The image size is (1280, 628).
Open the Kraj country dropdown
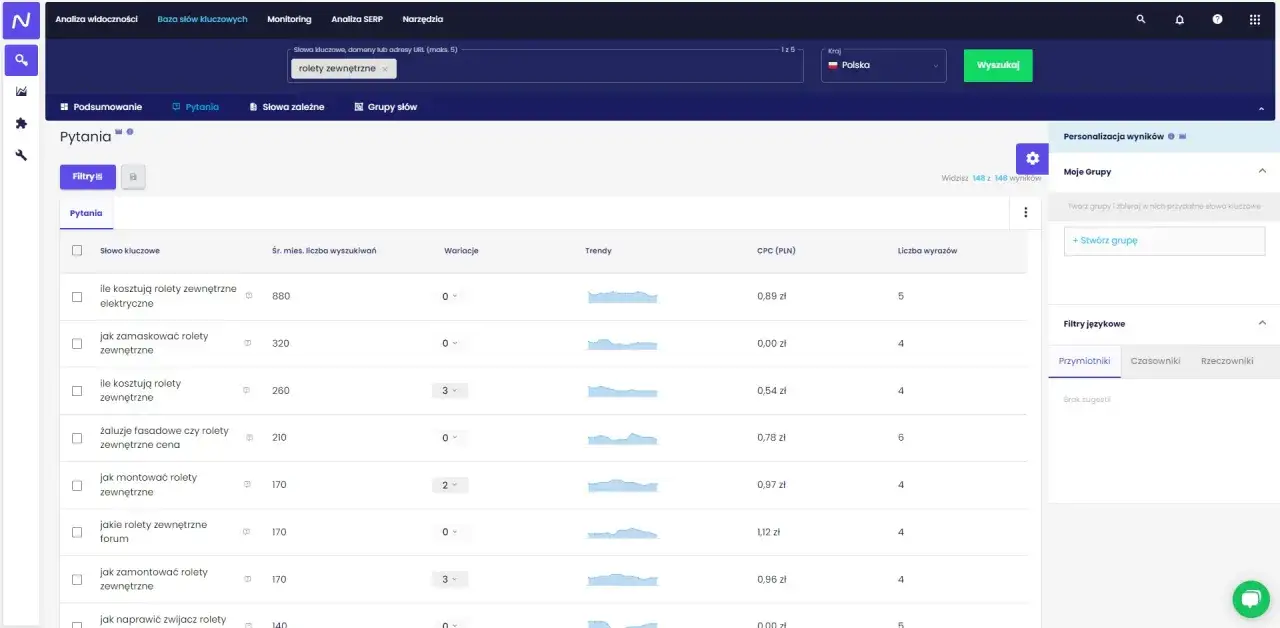coord(883,65)
